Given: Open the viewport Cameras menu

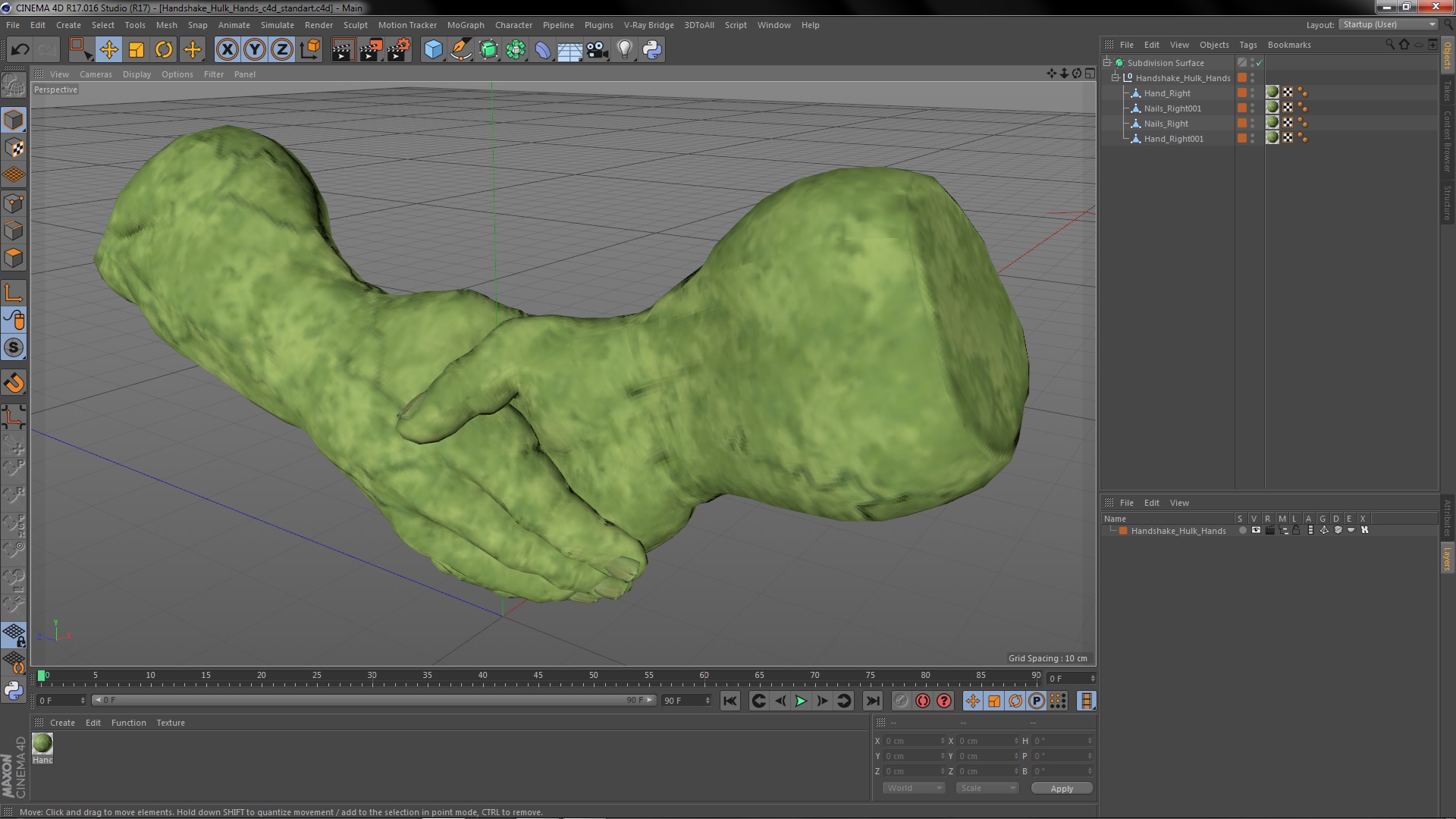Looking at the screenshot, I should tap(96, 74).
